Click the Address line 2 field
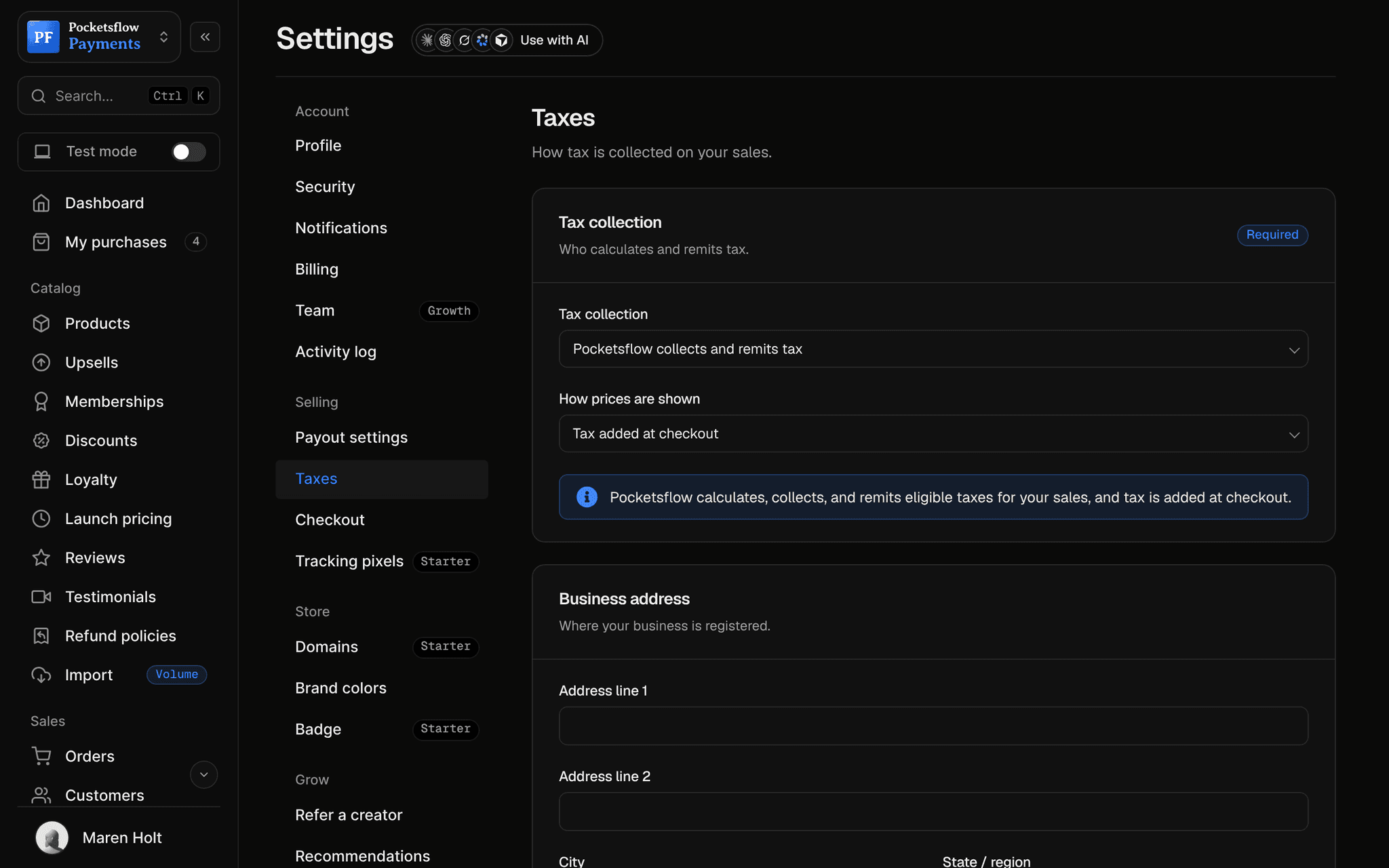The height and width of the screenshot is (868, 1389). click(x=933, y=812)
